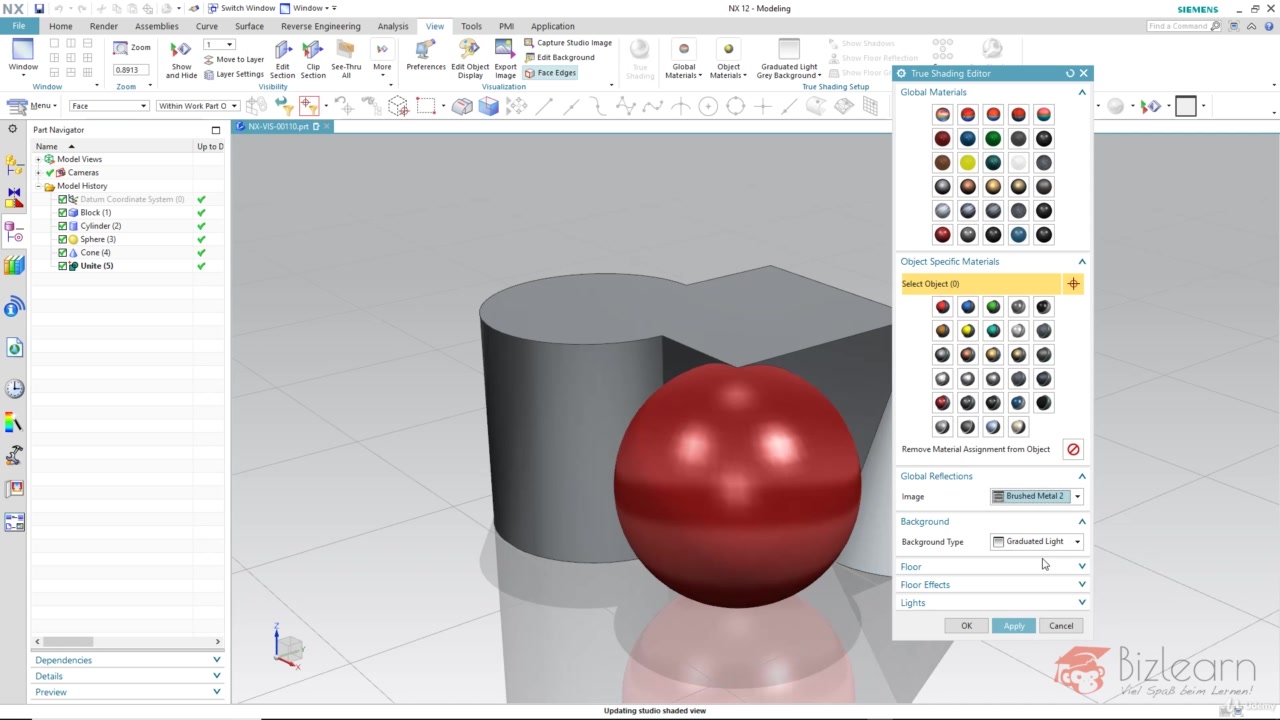1280x720 pixels.
Task: Open the Preferences icon in Visualization group
Action: [426, 57]
